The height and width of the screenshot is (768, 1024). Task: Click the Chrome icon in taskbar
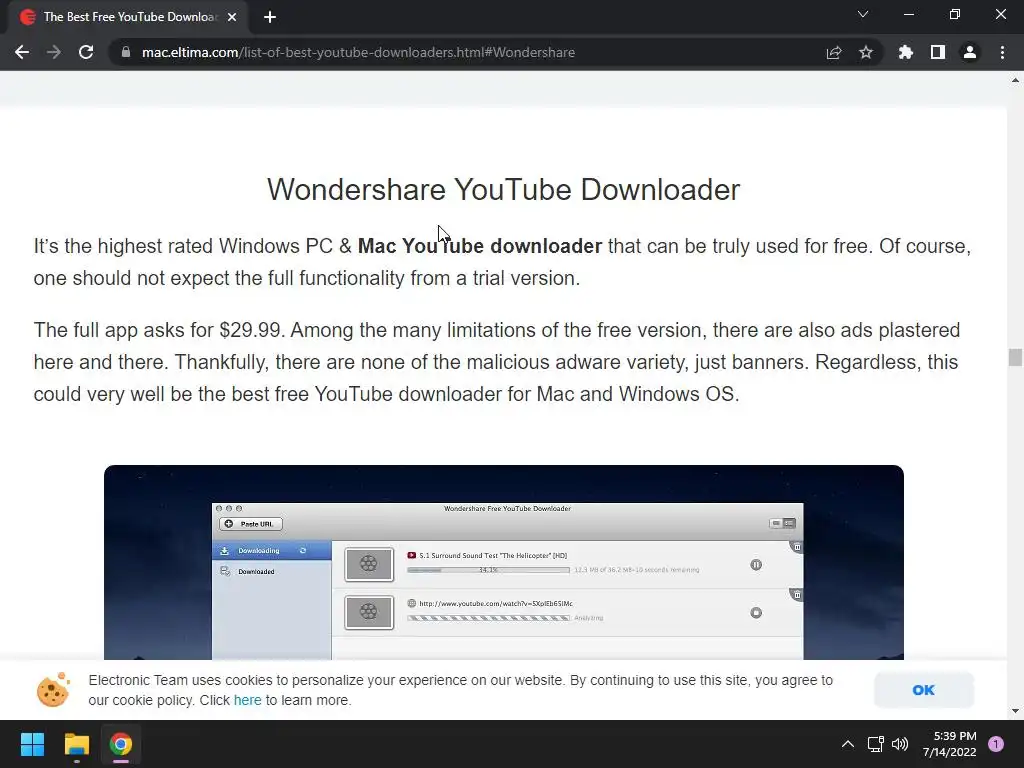click(121, 744)
